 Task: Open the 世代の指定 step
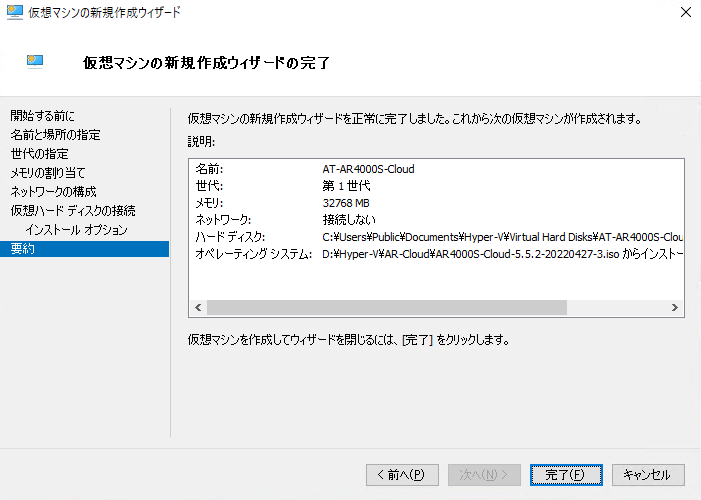(39, 154)
